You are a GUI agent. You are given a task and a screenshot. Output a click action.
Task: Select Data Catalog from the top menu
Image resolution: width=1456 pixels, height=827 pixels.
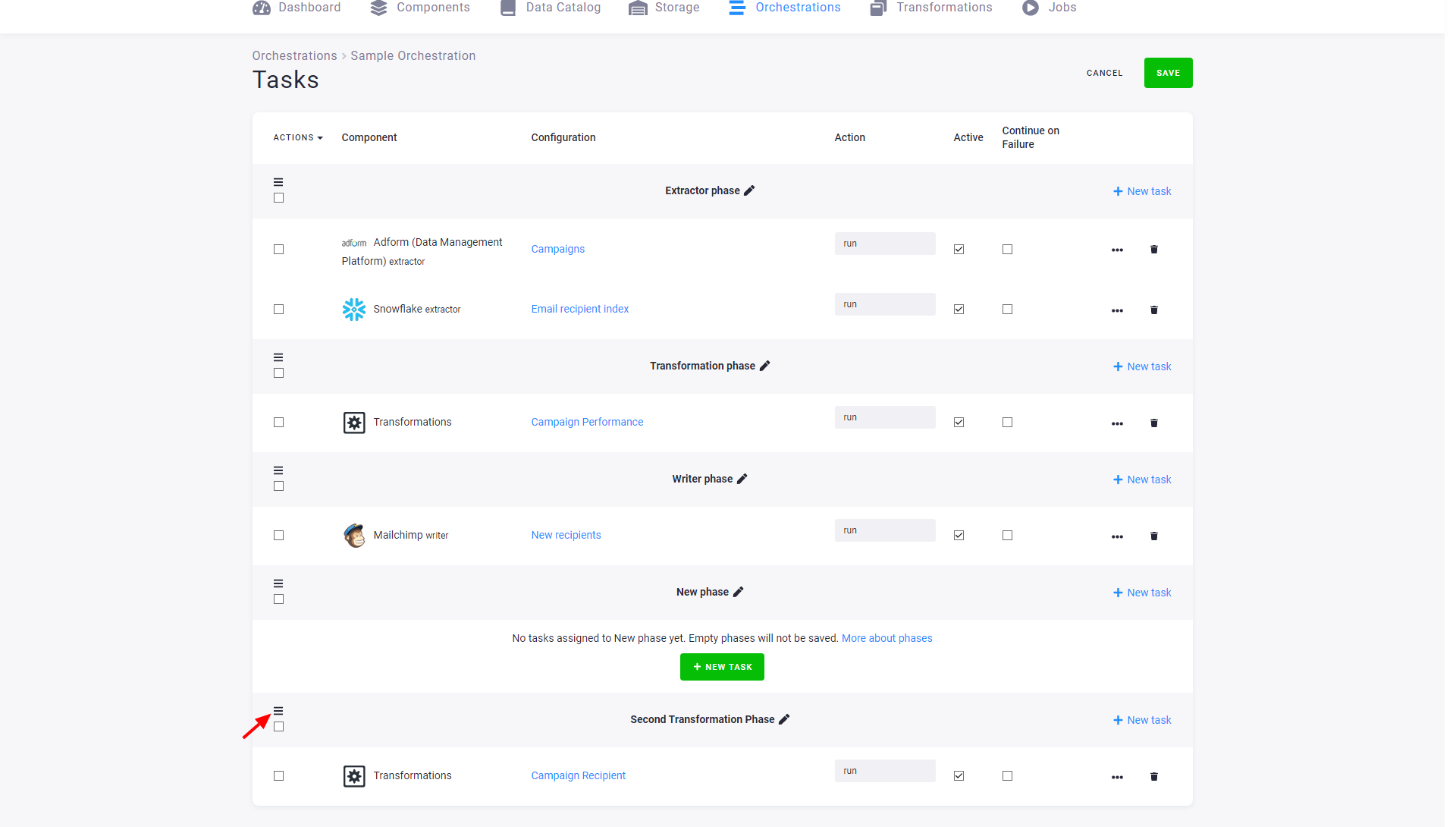pyautogui.click(x=507, y=8)
